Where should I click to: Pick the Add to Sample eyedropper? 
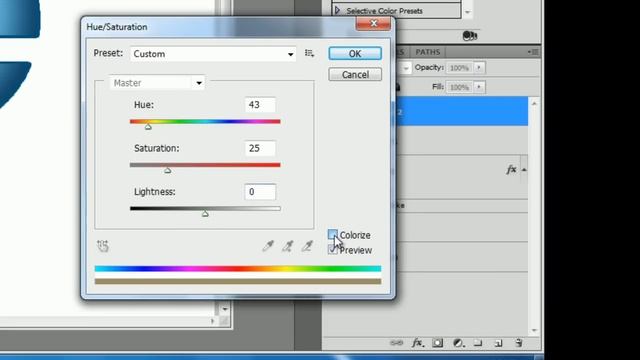click(x=287, y=246)
